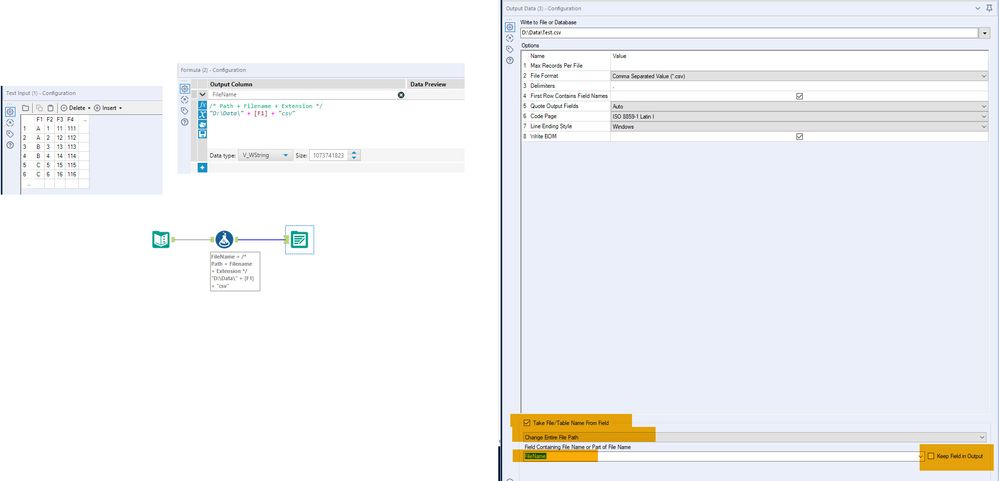This screenshot has height=481, width=999.
Task: Select the Code Page option row label
Action: pyautogui.click(x=544, y=117)
